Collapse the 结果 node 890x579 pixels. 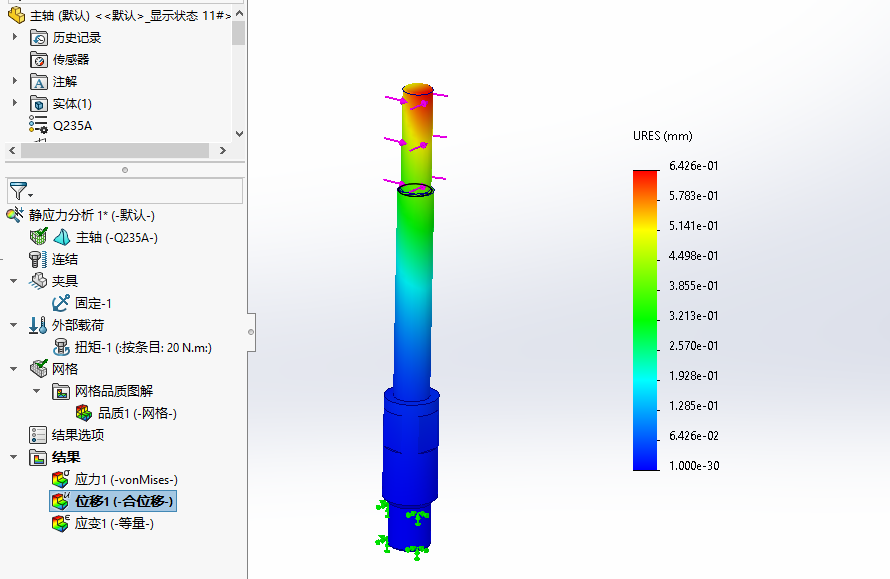click(x=14, y=457)
